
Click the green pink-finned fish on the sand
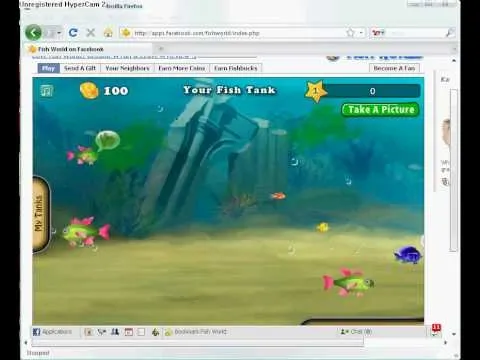click(349, 282)
